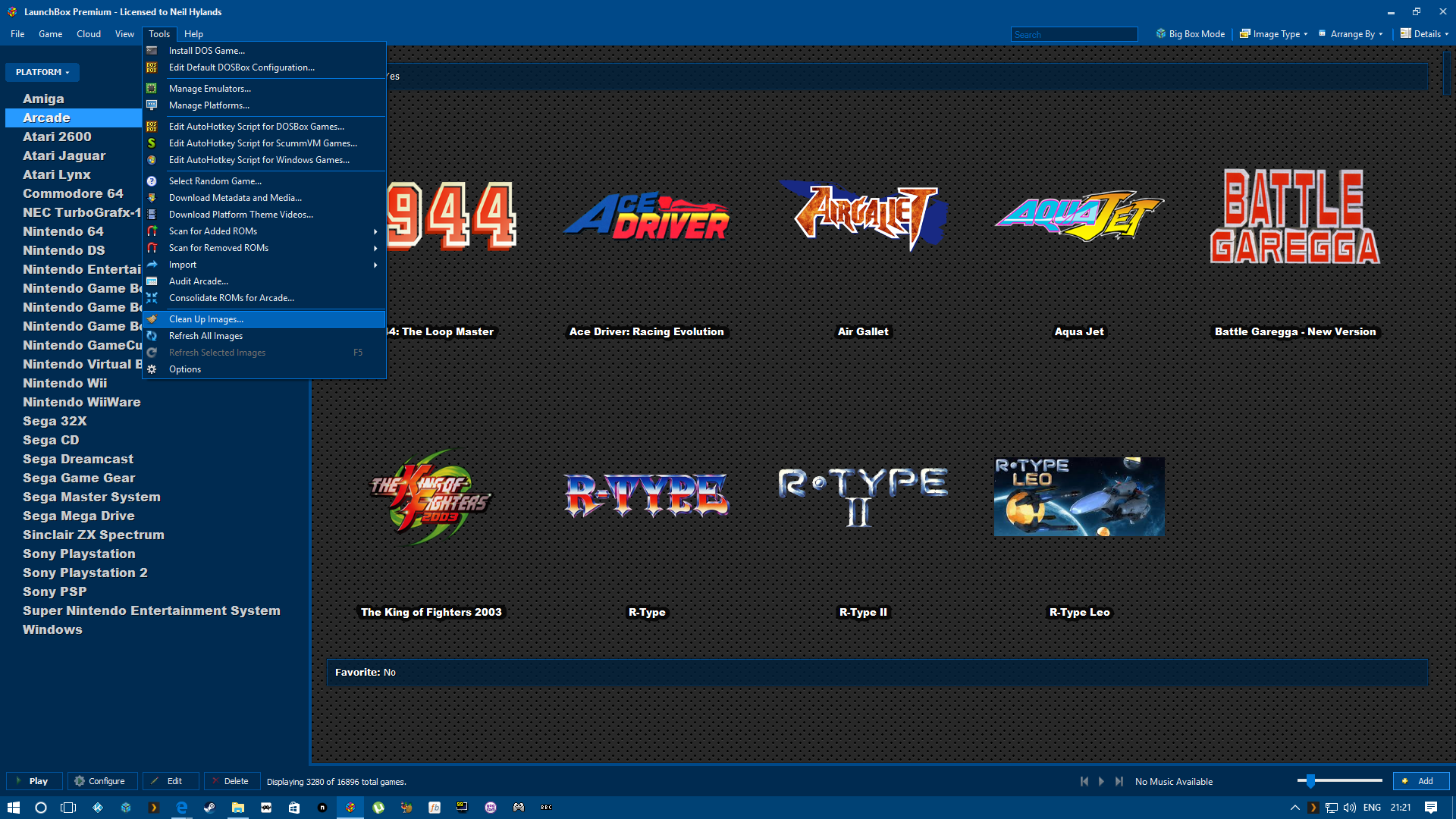Open the Action Center notifications icon
This screenshot has width=1456, height=819.
pos(1431,808)
